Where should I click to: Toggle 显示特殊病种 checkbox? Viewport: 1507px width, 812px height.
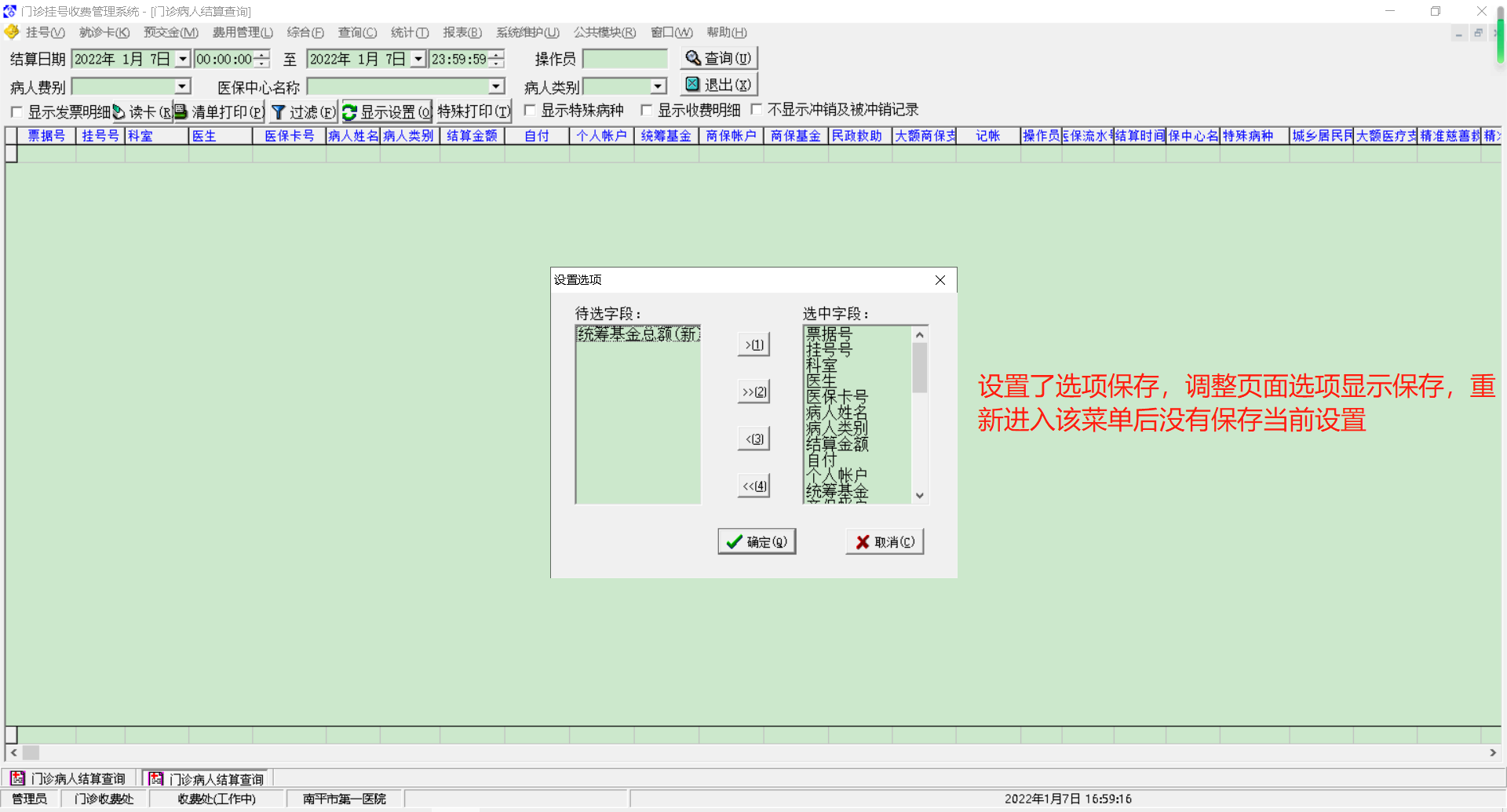[x=530, y=111]
